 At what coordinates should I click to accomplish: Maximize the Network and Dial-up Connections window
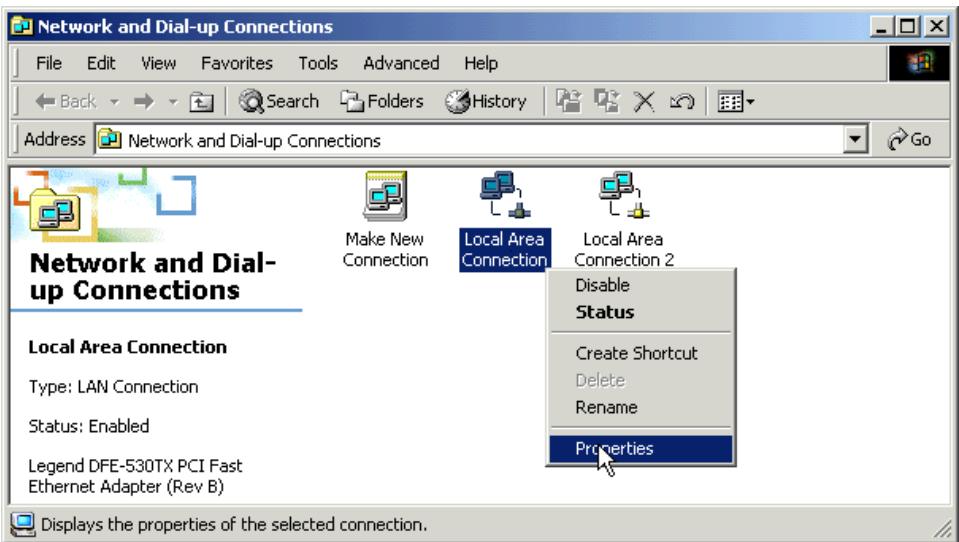click(909, 26)
